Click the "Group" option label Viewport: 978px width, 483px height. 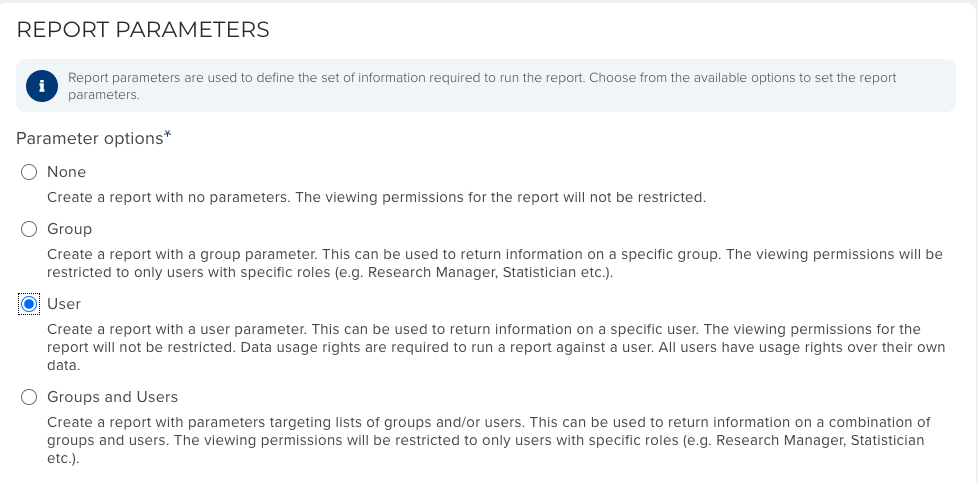pyautogui.click(x=70, y=229)
